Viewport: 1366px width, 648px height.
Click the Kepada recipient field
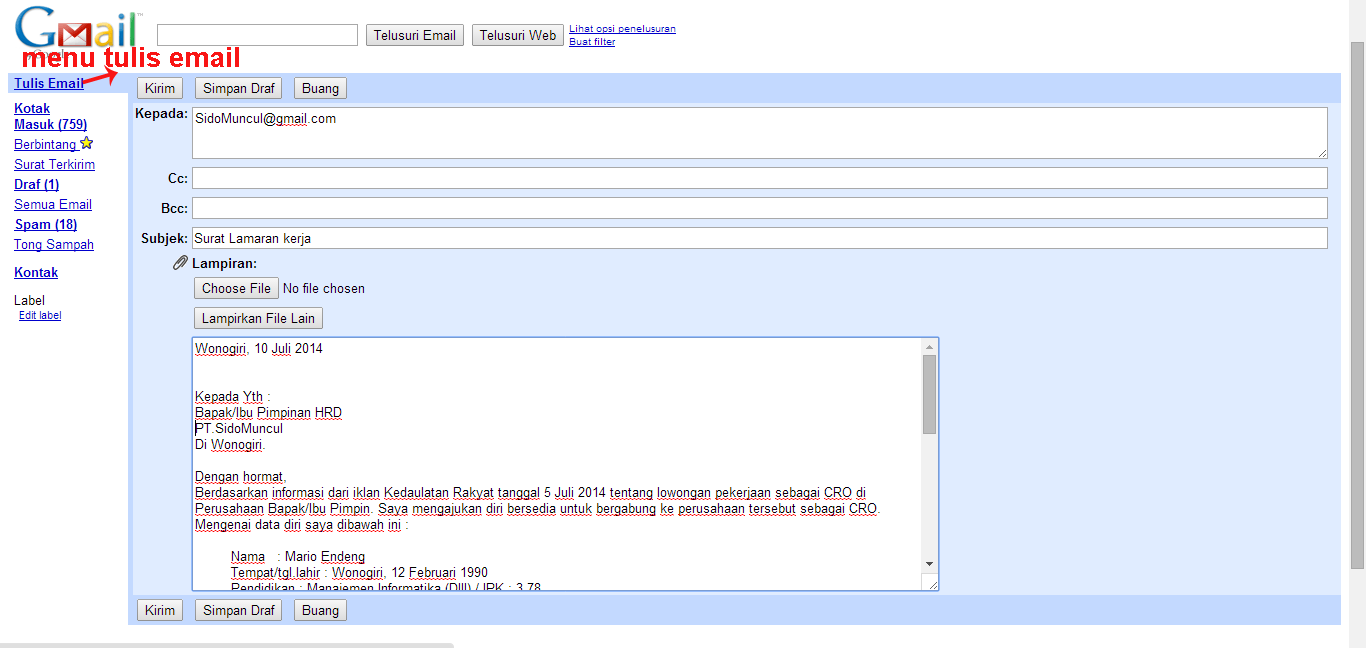pyautogui.click(x=760, y=133)
